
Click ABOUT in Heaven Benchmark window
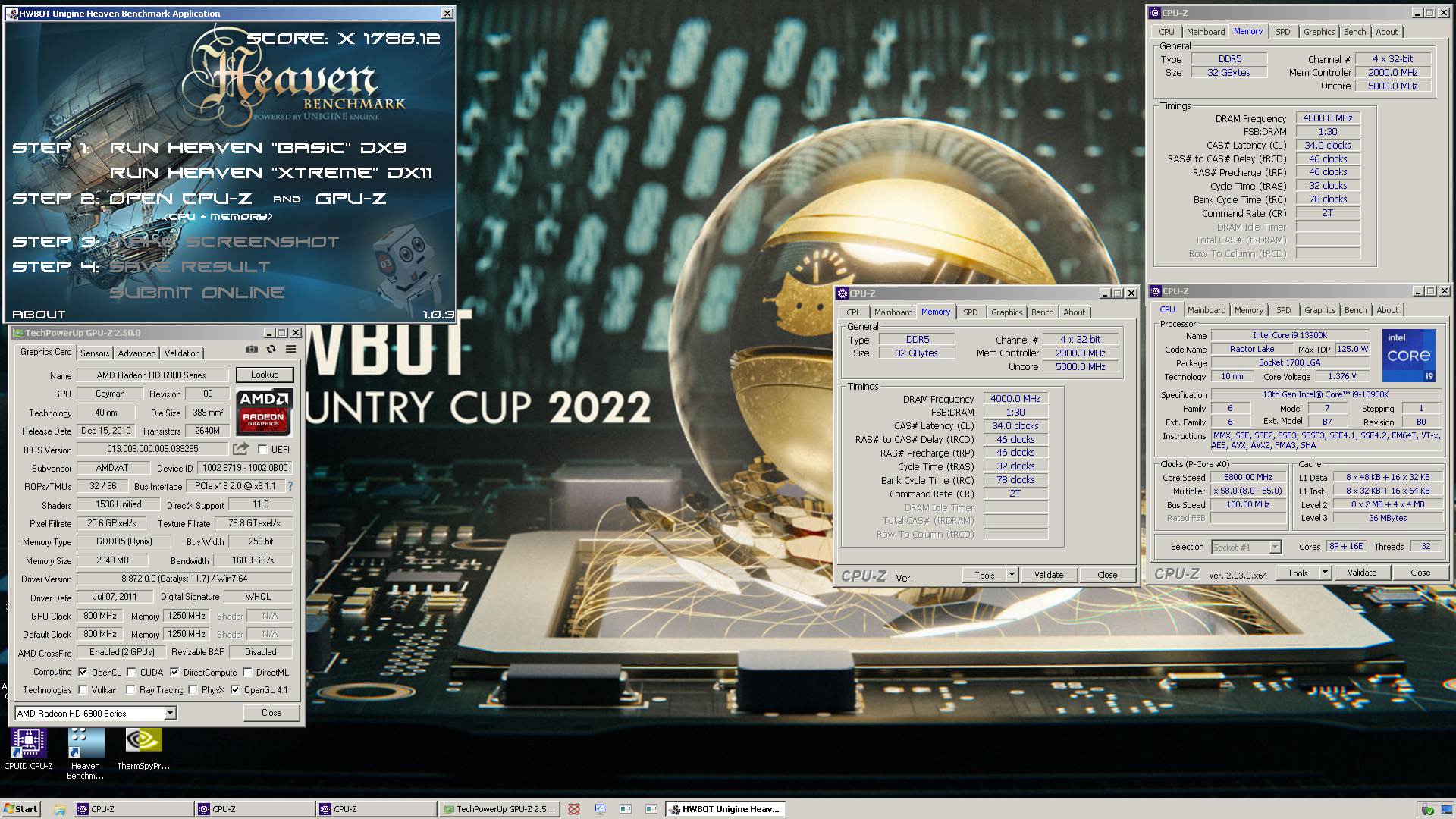[39, 314]
